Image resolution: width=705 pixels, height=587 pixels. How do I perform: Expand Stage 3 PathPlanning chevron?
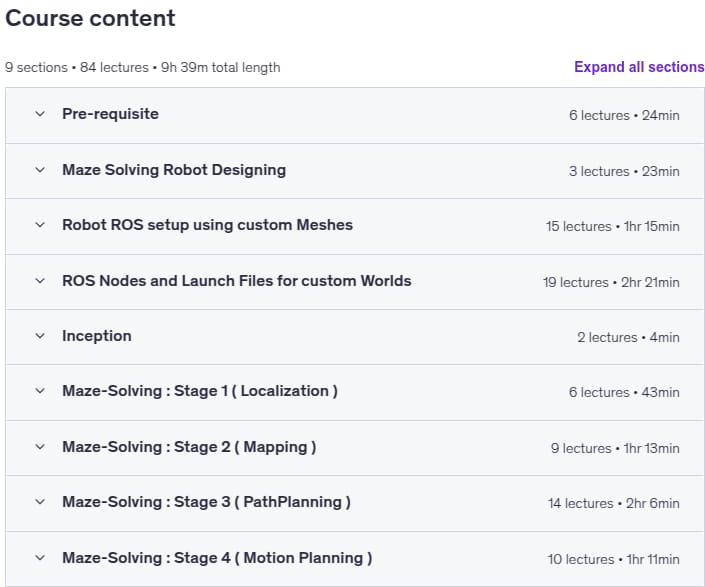point(40,502)
